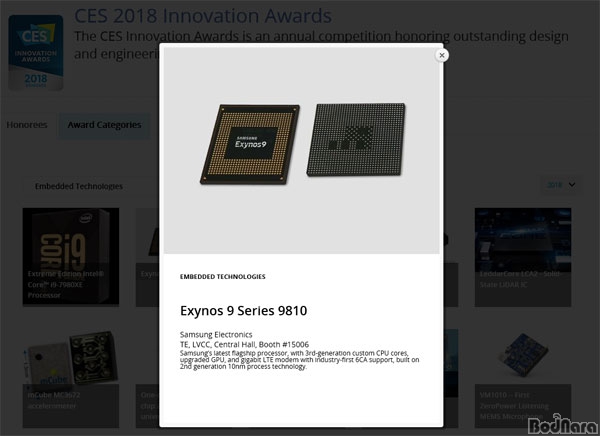Click the EMBEDDED TECHNOLOGIES label in popup
600x436 pixels.
tap(223, 277)
